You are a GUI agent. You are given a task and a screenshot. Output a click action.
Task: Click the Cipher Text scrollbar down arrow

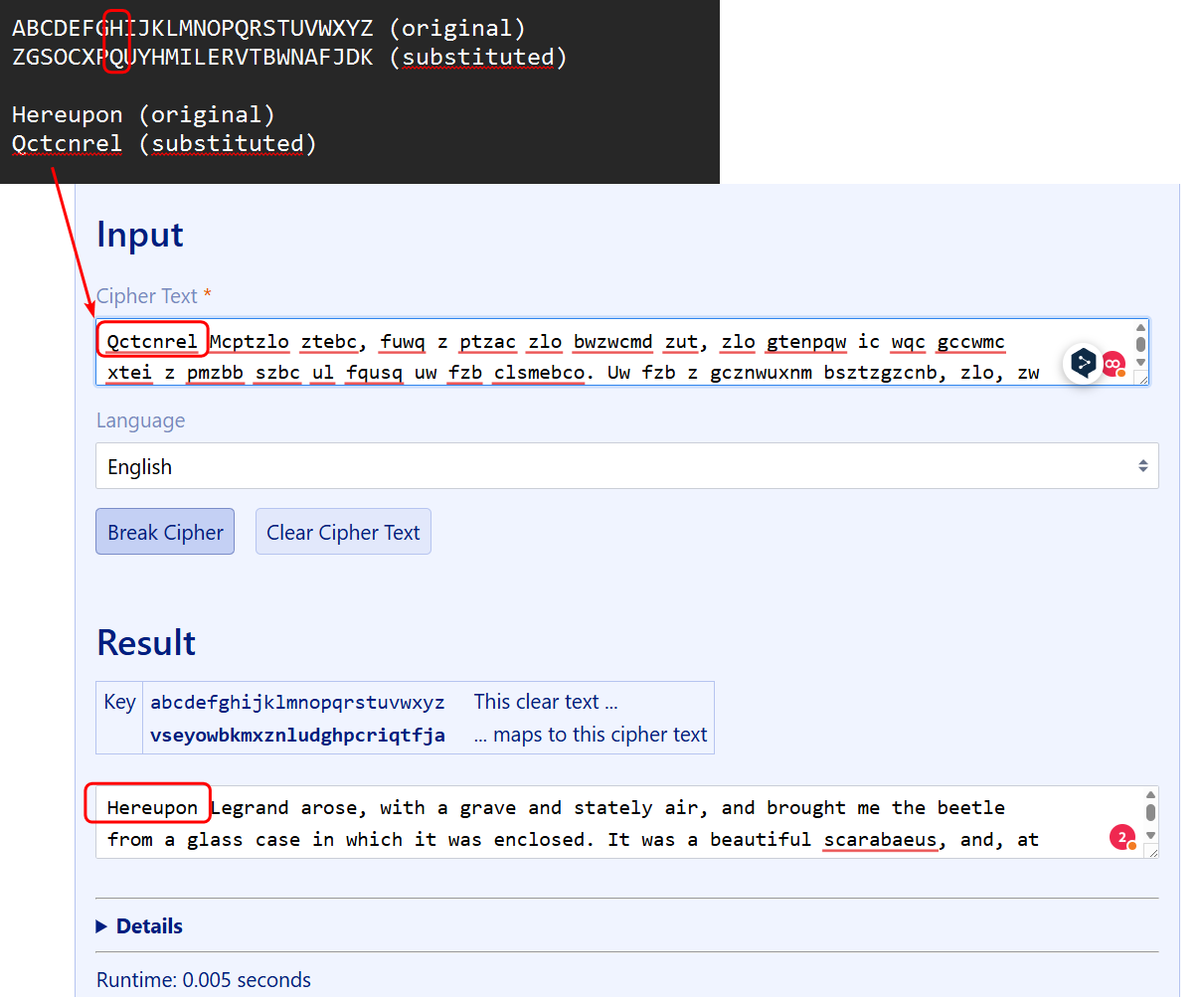click(1140, 362)
